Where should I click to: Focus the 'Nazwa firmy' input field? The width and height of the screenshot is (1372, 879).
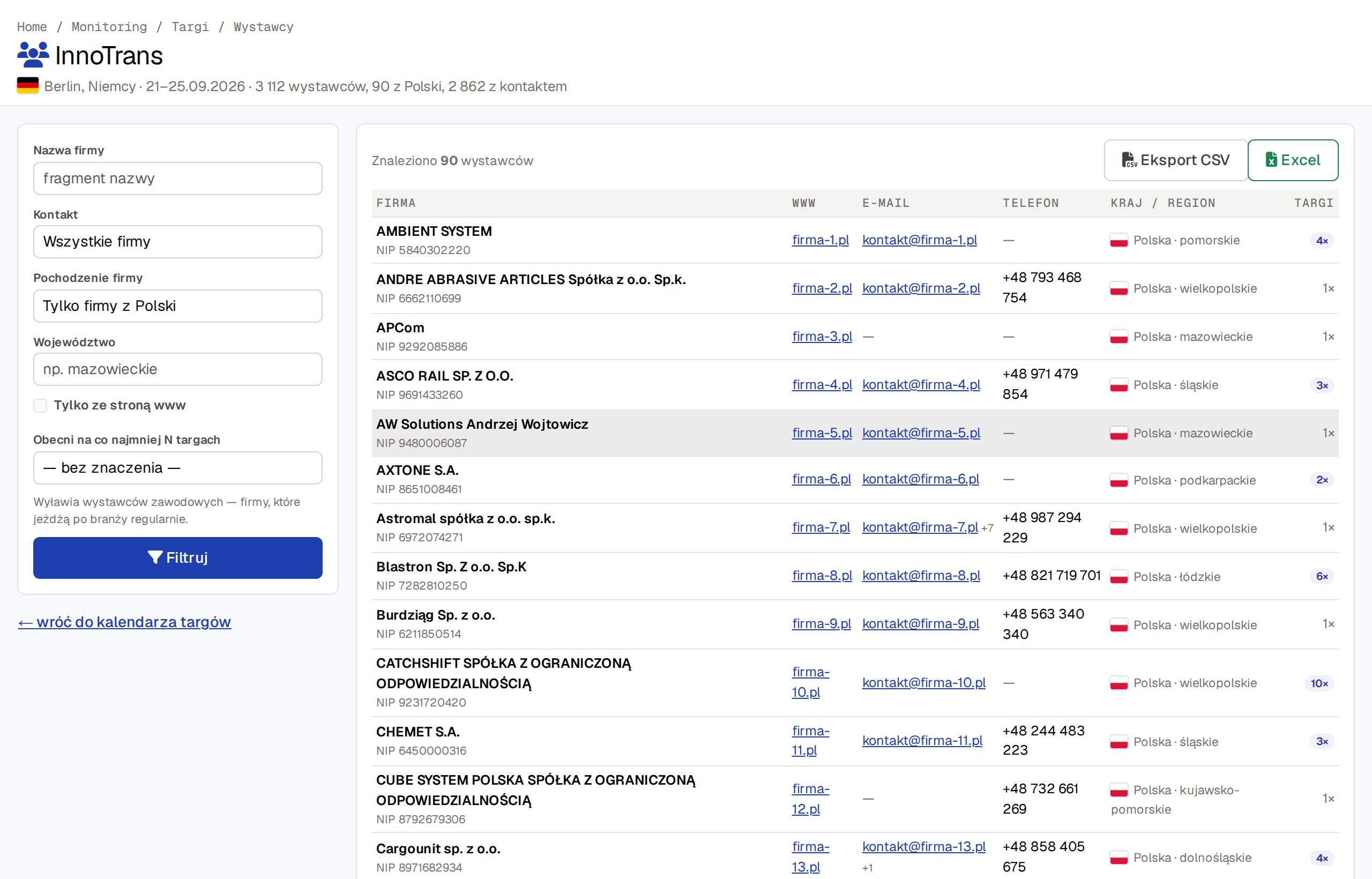click(177, 178)
